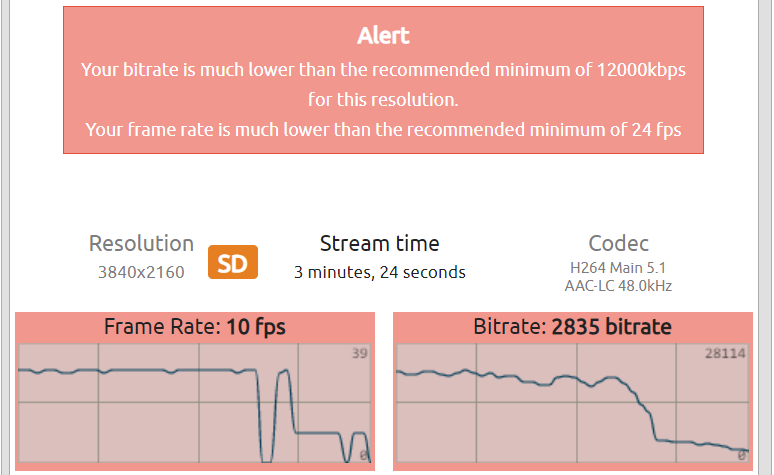Select the bitrate warning message text
The image size is (774, 475).
(x=383, y=85)
